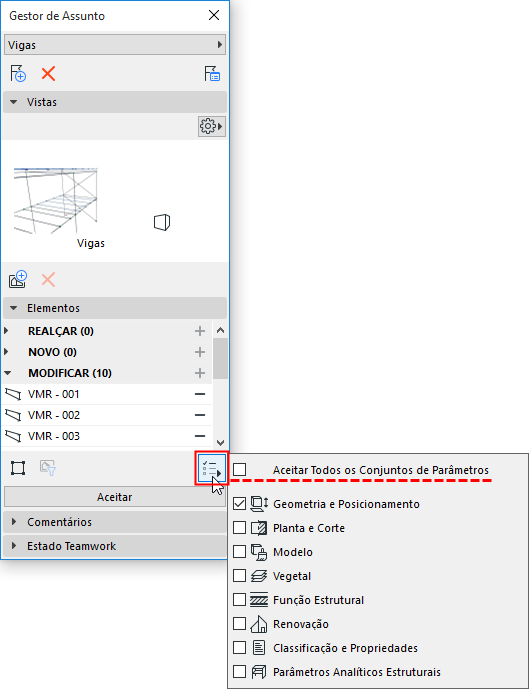Select the VMR - 001 element row

tap(107, 394)
